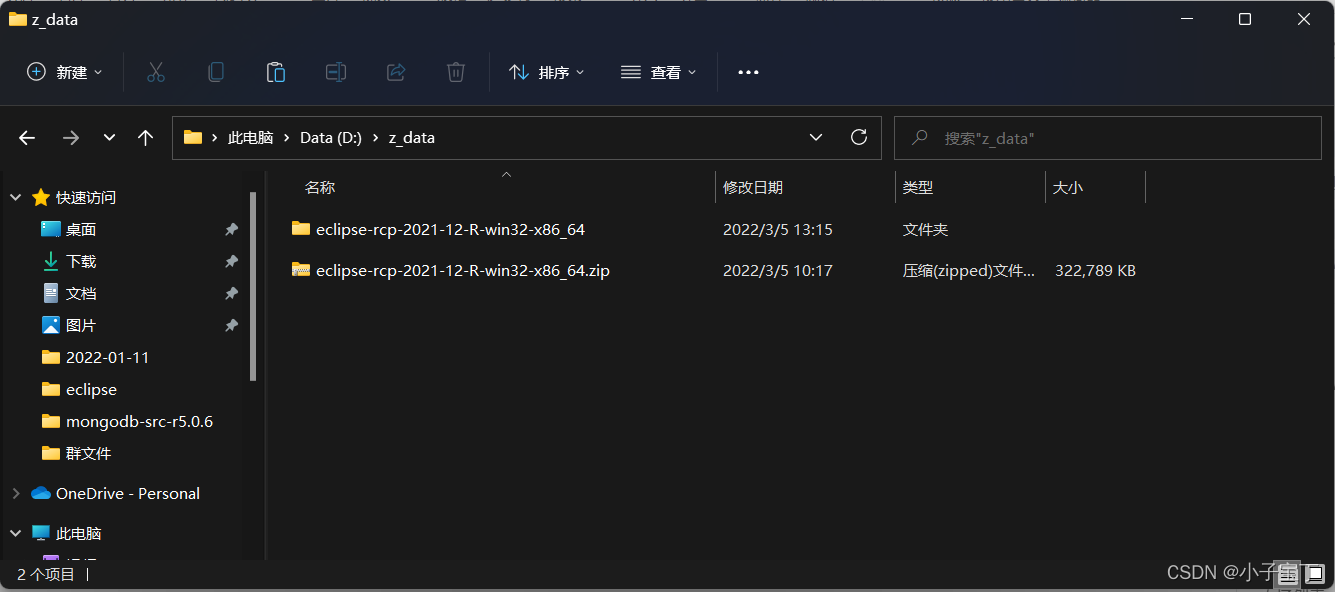Click the Copy icon
The width and height of the screenshot is (1335, 592).
215,71
